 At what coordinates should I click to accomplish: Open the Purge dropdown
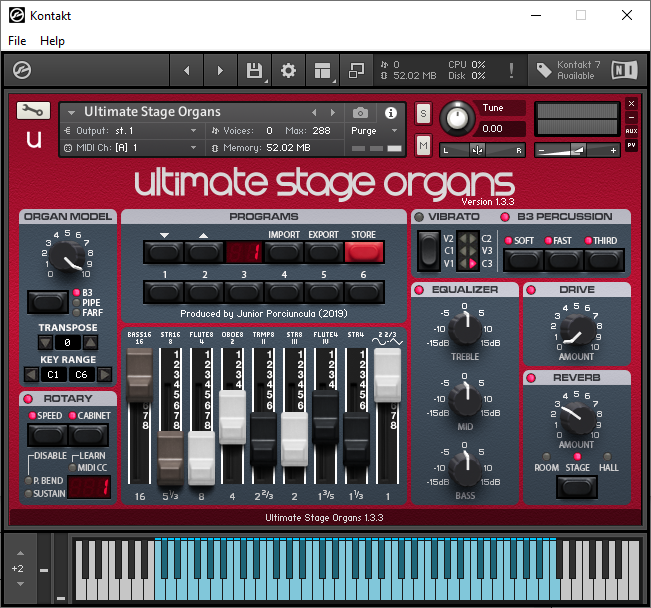(374, 131)
